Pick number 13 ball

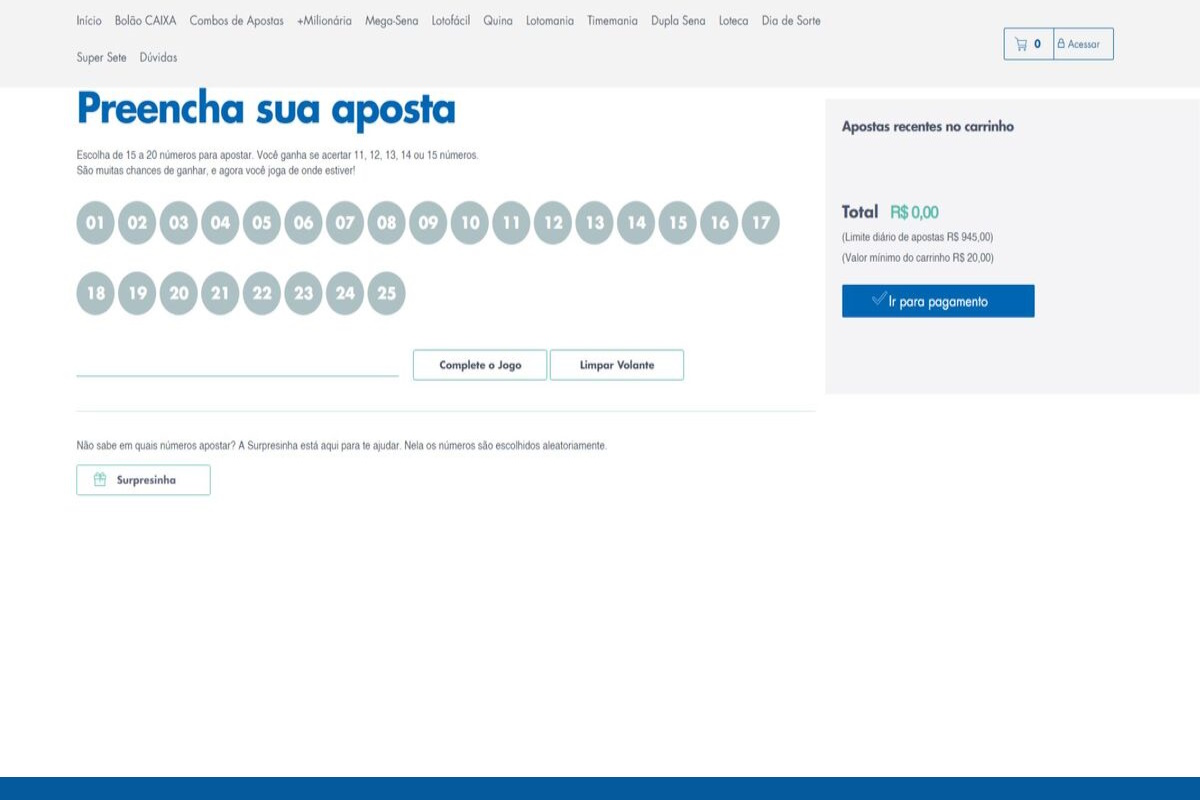595,223
